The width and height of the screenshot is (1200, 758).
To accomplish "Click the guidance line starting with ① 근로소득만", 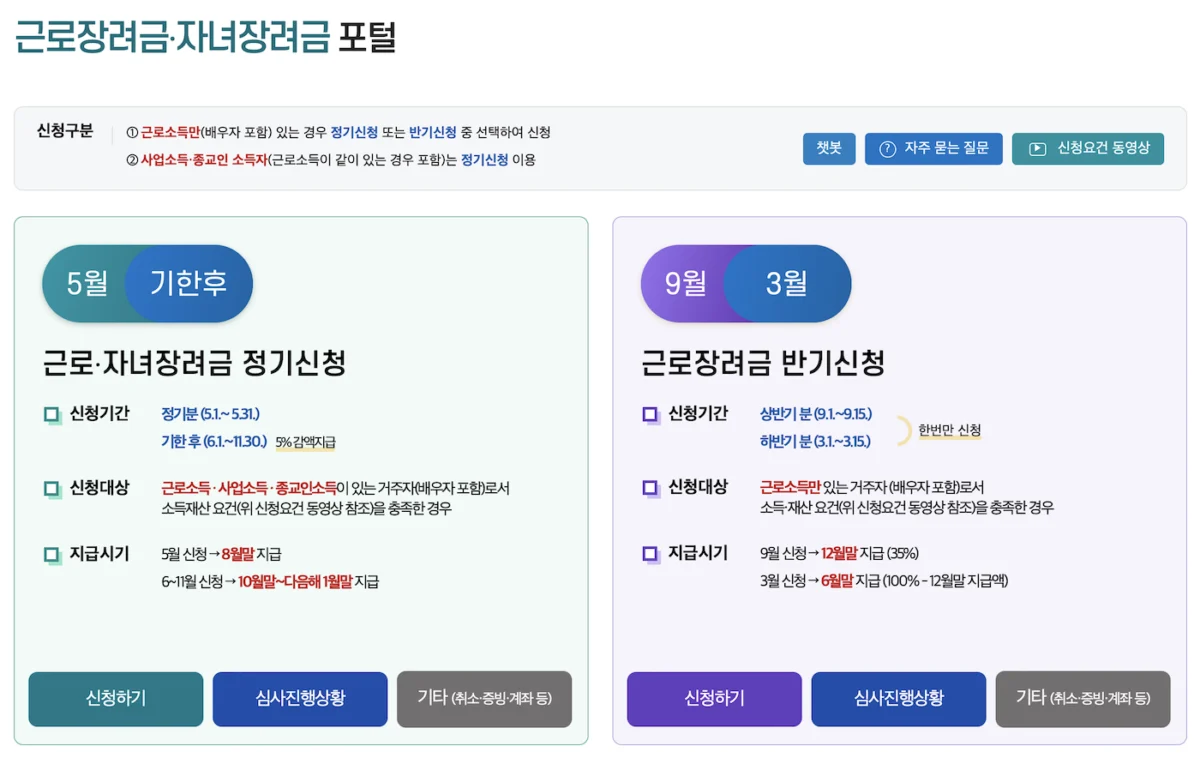I will click(x=338, y=132).
